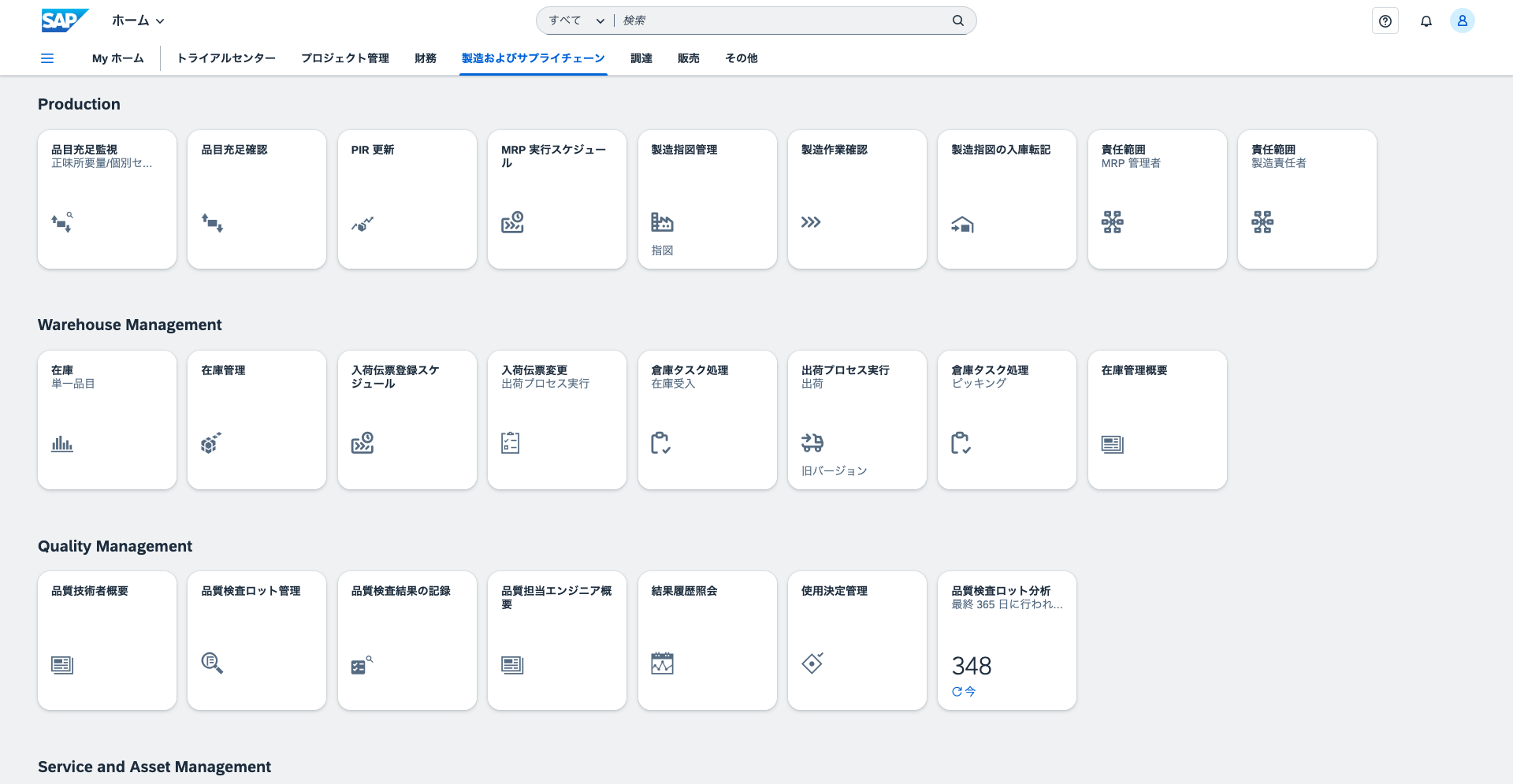
Task: Open the ホーム dropdown menu
Action: pos(138,21)
